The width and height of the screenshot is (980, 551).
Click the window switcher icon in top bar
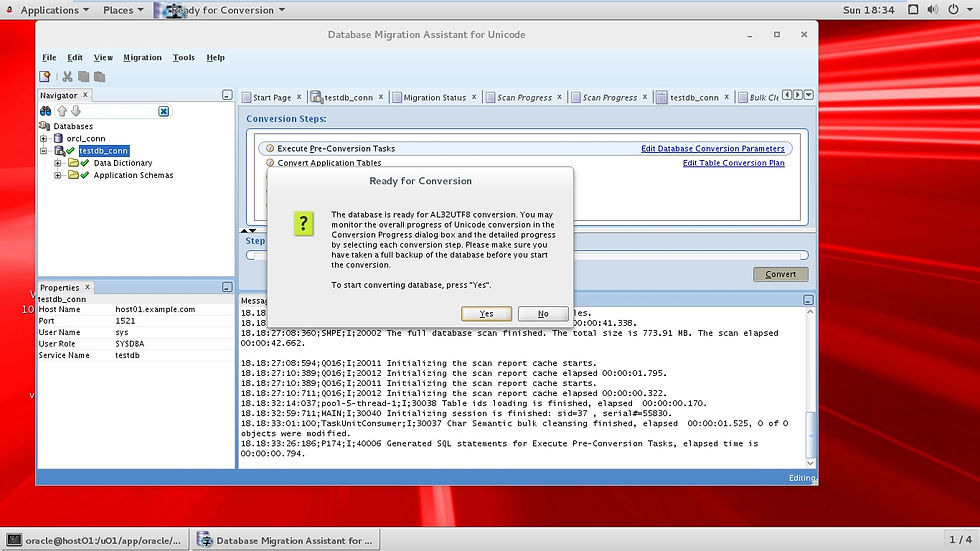(x=913, y=9)
